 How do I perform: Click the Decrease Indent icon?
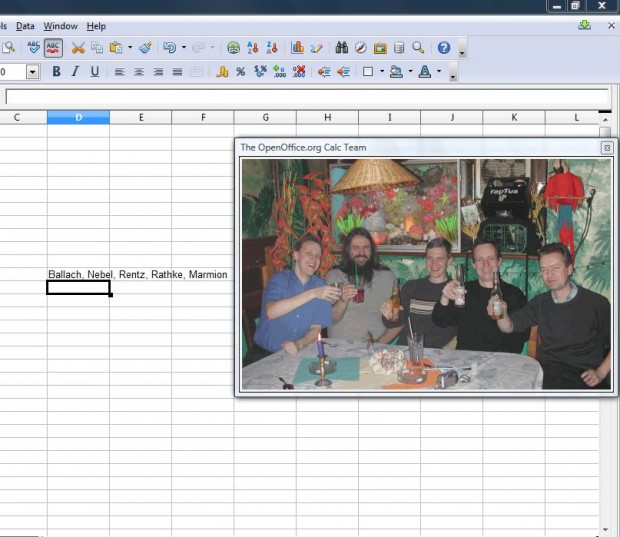[324, 72]
